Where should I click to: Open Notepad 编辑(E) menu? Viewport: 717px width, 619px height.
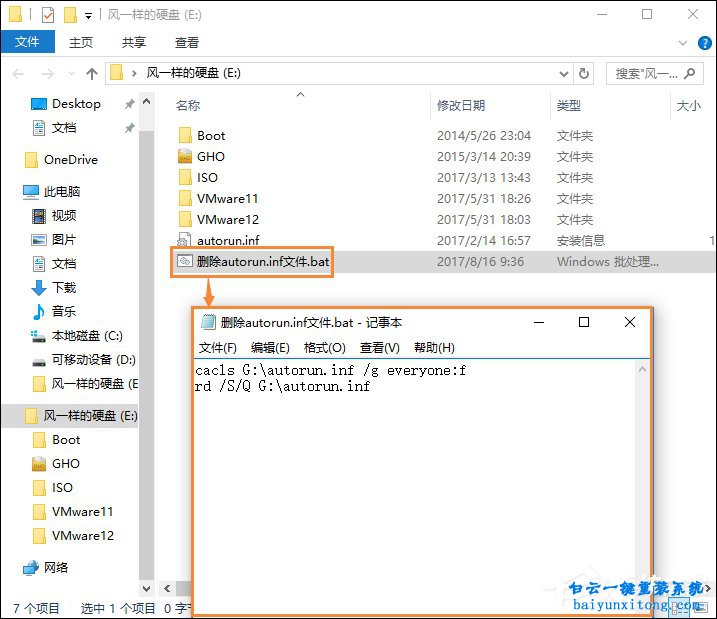click(x=270, y=348)
